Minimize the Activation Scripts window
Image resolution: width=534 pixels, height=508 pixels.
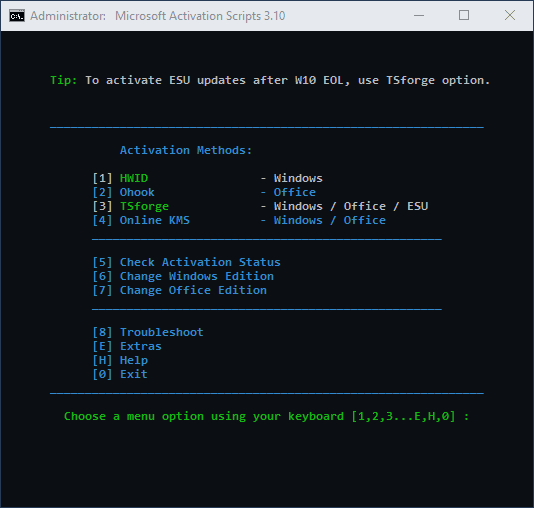point(419,15)
